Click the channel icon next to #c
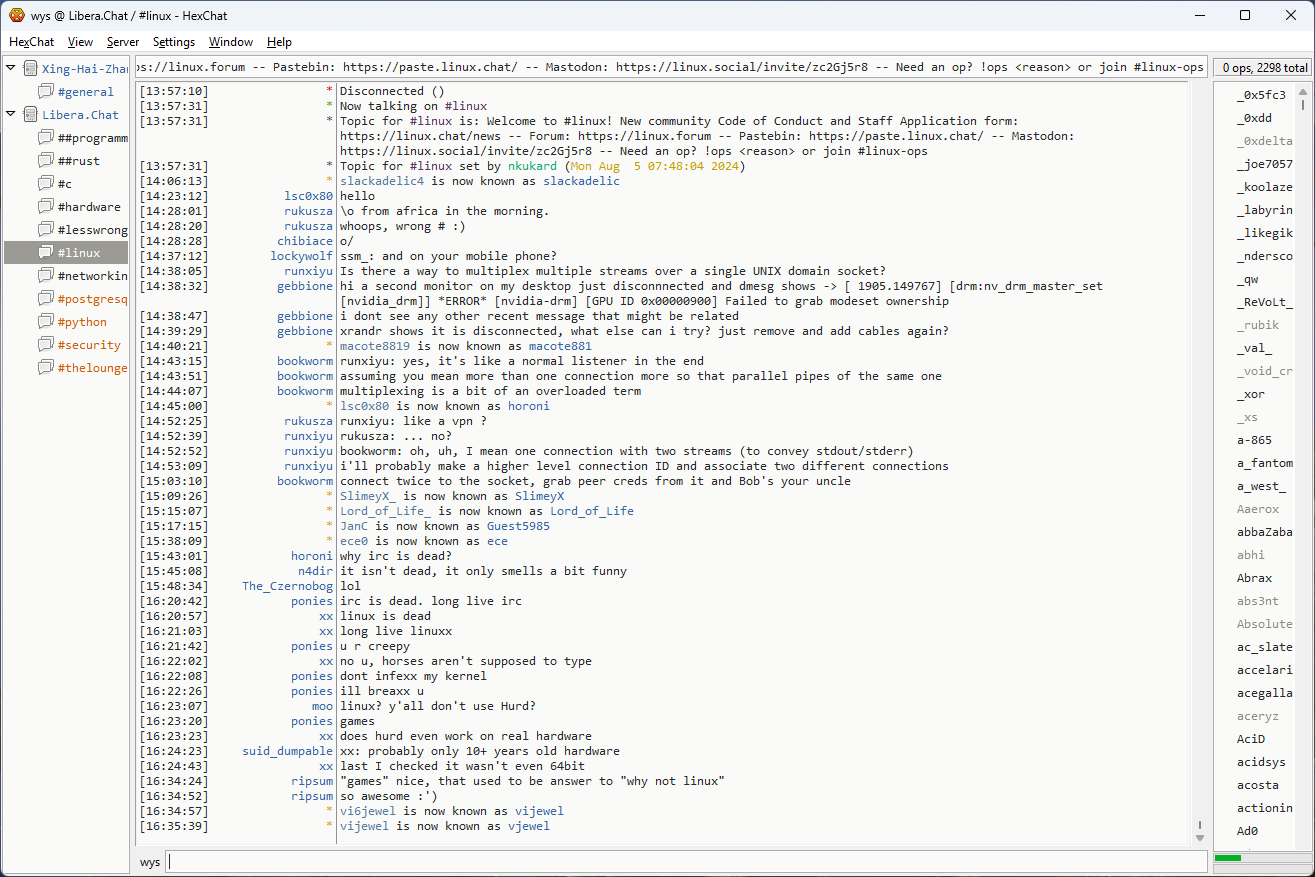 tap(46, 184)
